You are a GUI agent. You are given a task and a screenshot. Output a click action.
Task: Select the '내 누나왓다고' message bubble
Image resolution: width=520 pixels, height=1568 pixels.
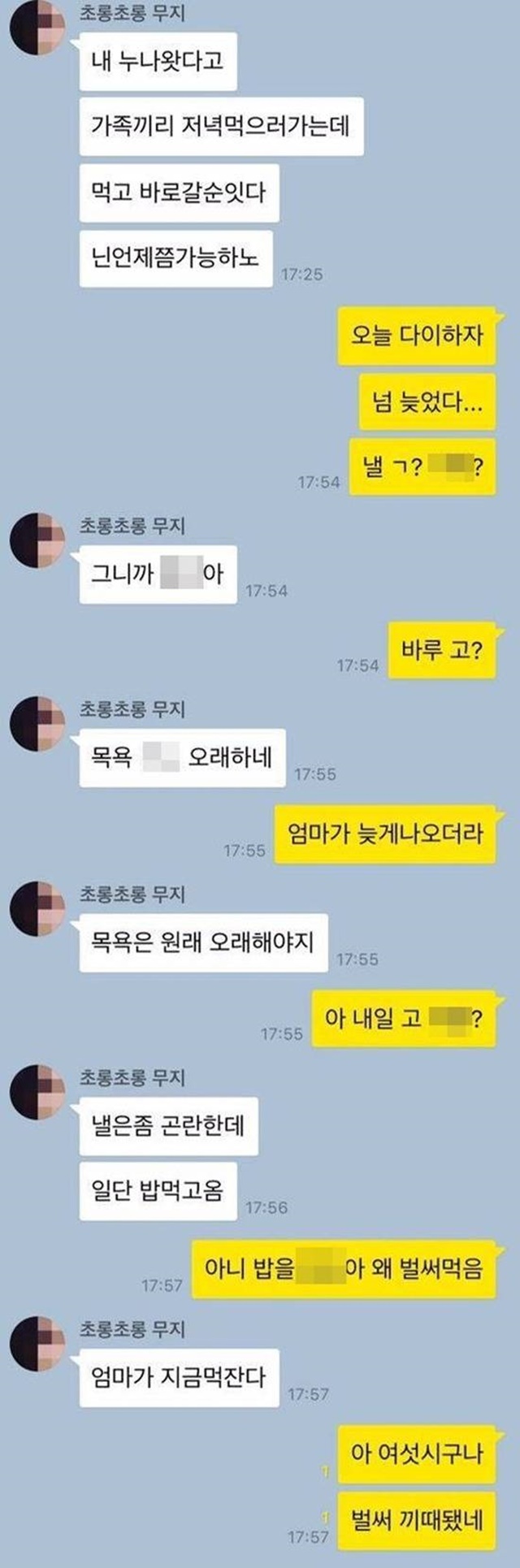pyautogui.click(x=158, y=61)
